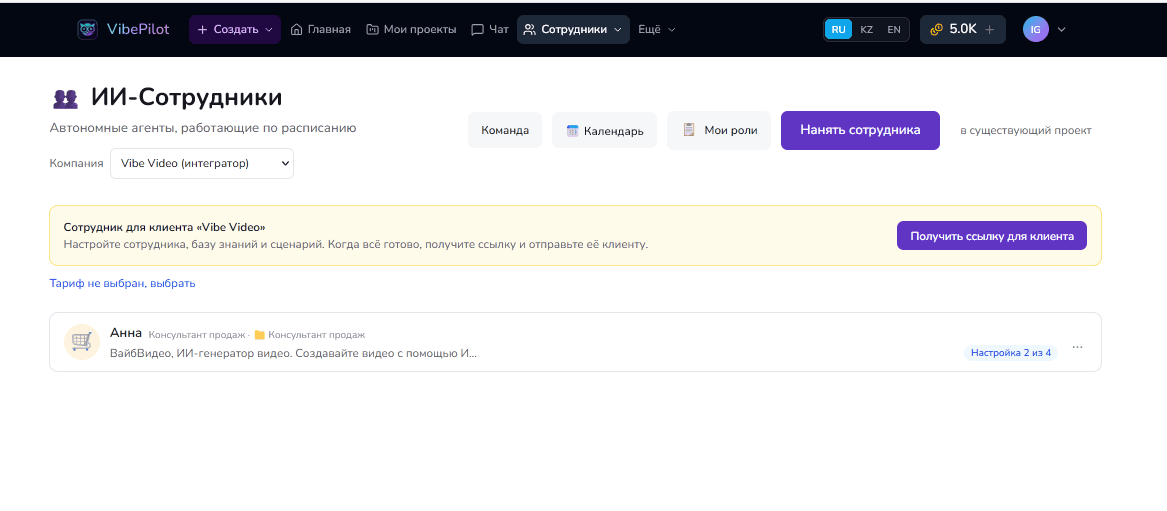1167x511 pixels.
Task: Click Тариф не выбран, выбрать link
Action: click(123, 283)
